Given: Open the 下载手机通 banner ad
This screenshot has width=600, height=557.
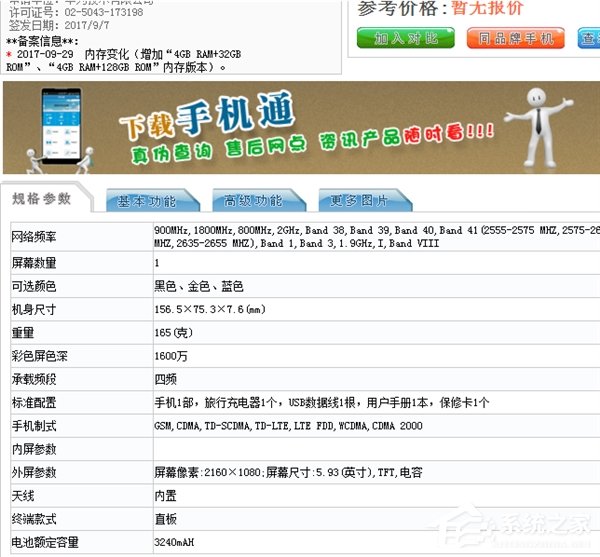Looking at the screenshot, I should pyautogui.click(x=301, y=127).
